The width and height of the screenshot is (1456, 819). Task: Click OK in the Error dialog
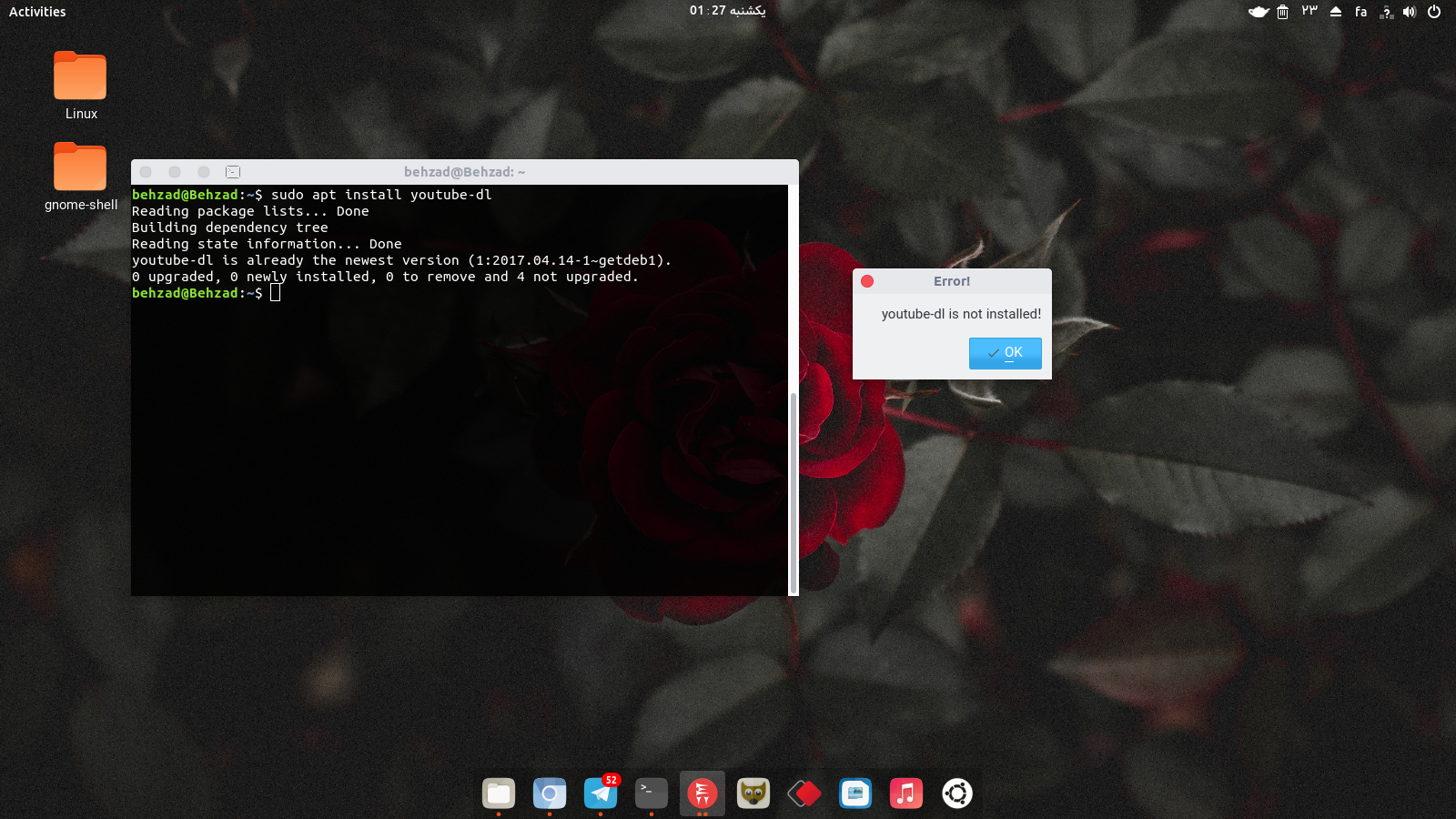1005,353
